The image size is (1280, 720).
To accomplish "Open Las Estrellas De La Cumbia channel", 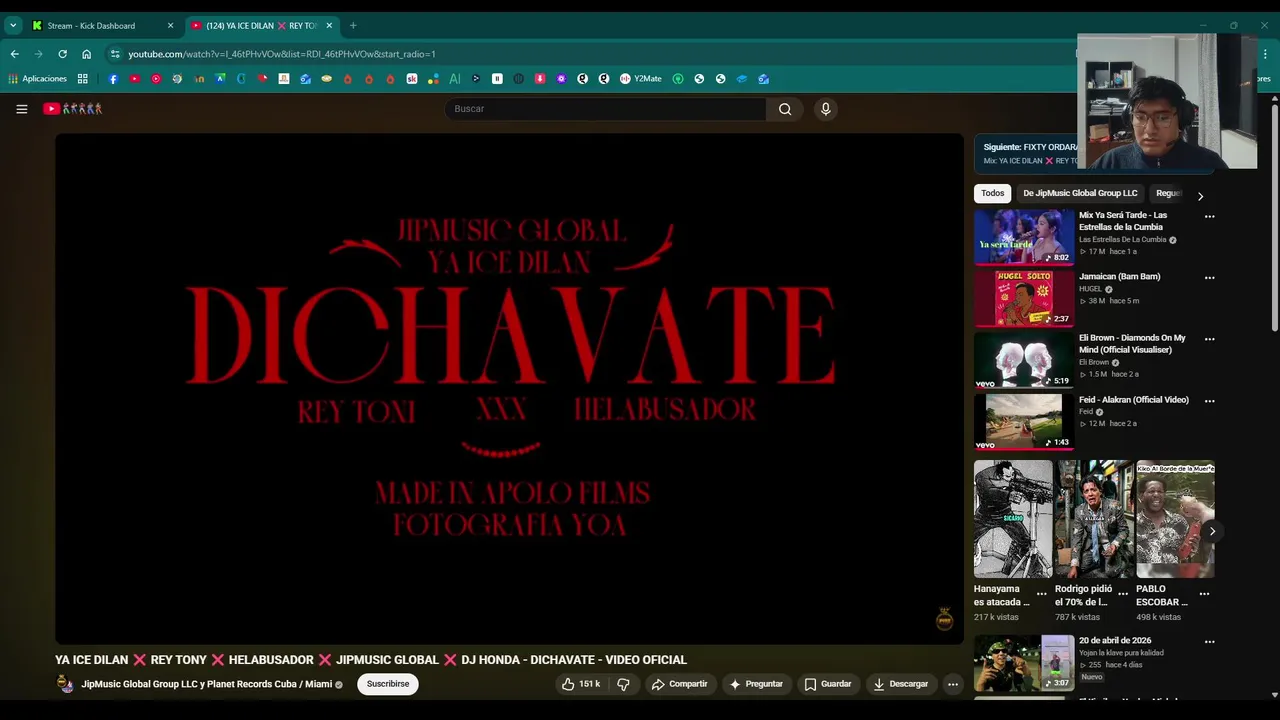I will (x=1122, y=240).
